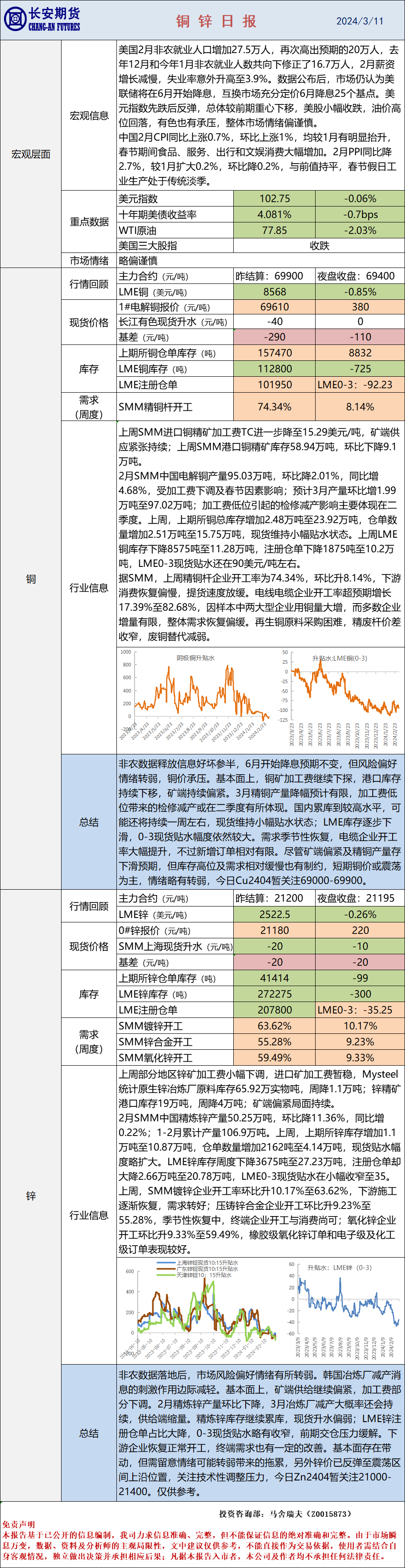Click the report date 2024/3/11

(x=360, y=21)
